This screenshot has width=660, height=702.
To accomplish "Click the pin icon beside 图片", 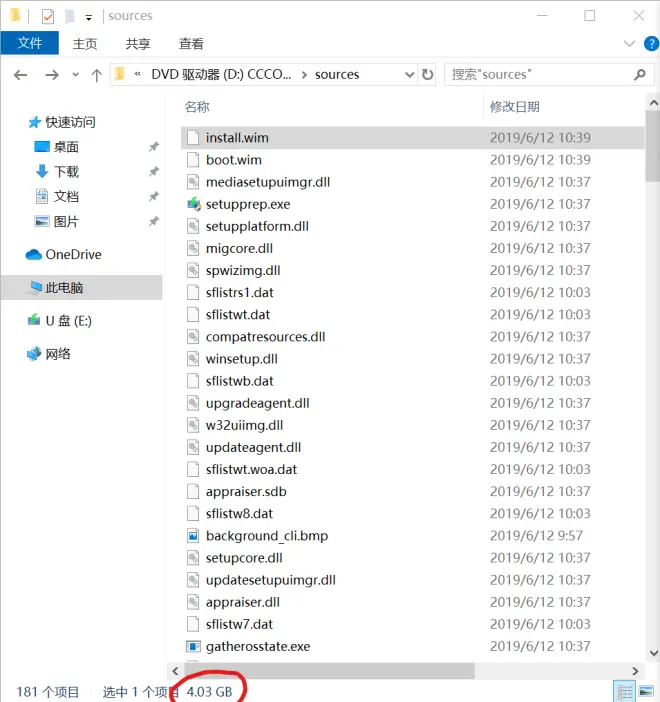I will click(154, 221).
